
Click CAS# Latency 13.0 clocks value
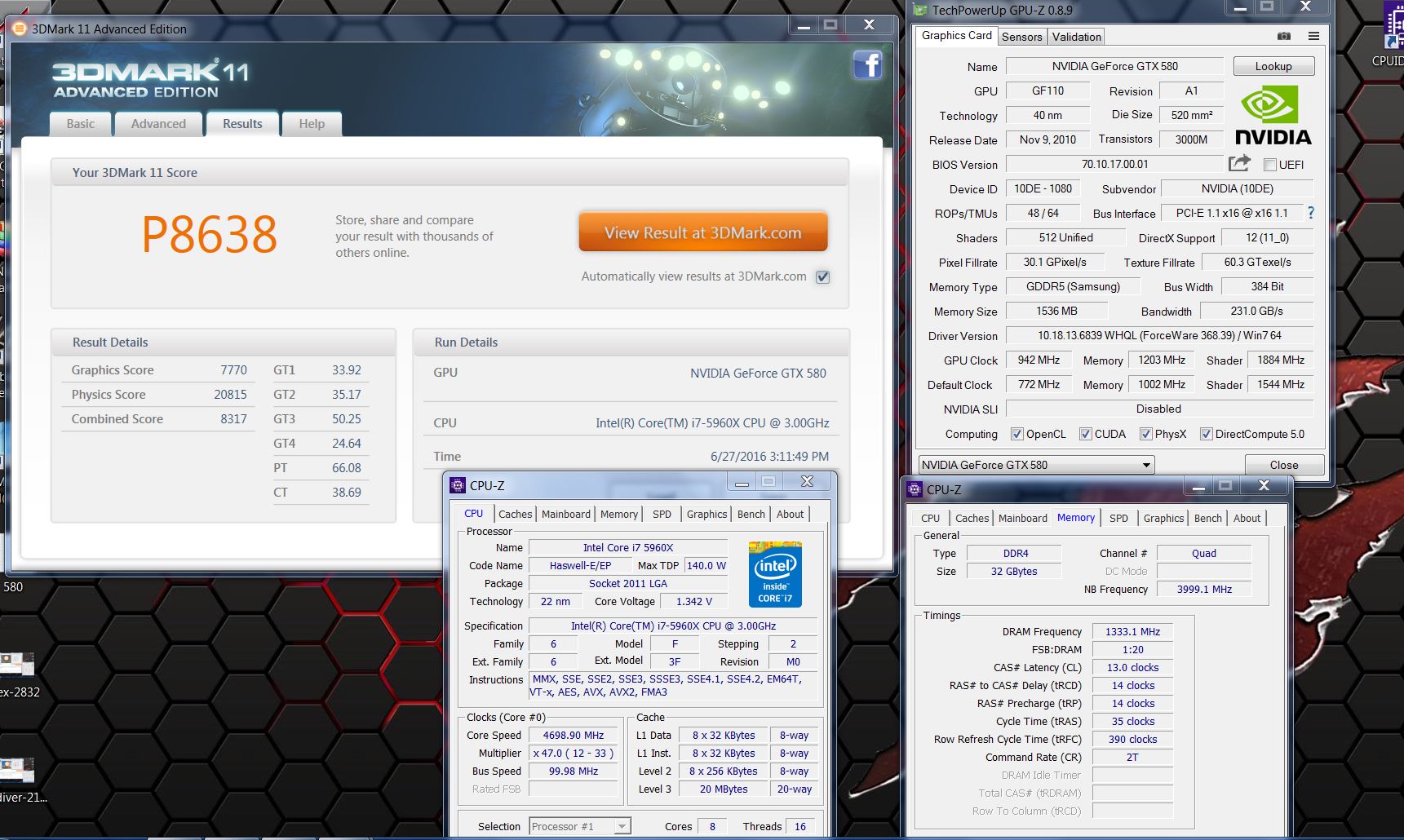(x=1132, y=667)
